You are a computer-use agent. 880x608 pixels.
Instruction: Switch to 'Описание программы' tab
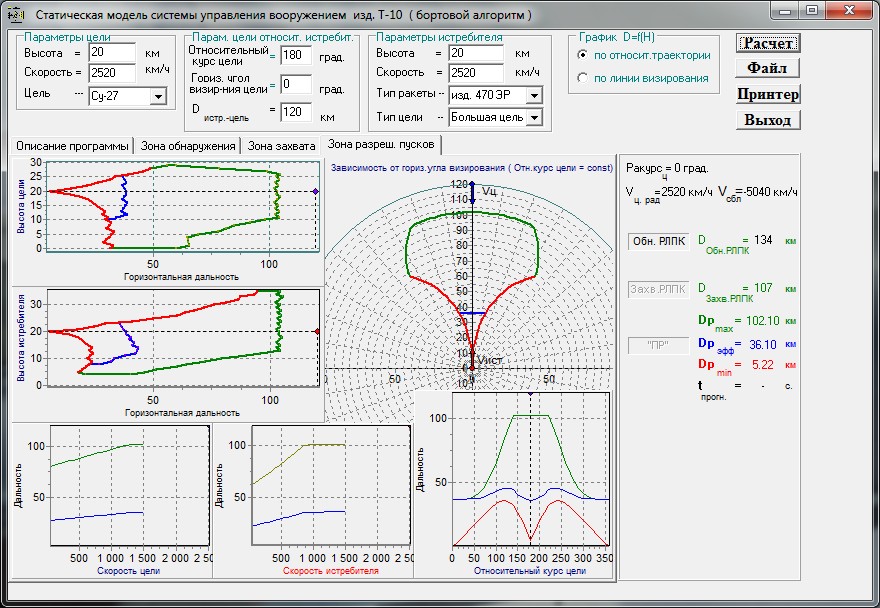(72, 146)
